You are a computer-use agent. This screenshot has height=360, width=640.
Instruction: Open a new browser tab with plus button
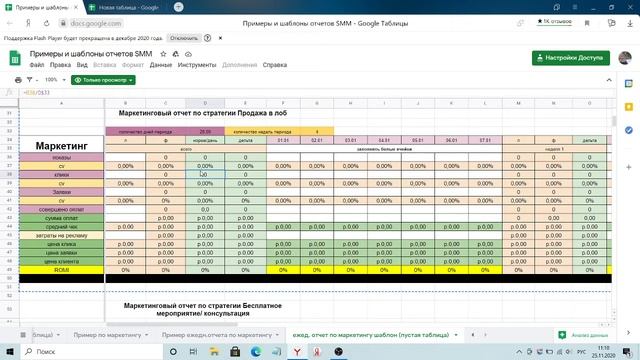tap(178, 7)
